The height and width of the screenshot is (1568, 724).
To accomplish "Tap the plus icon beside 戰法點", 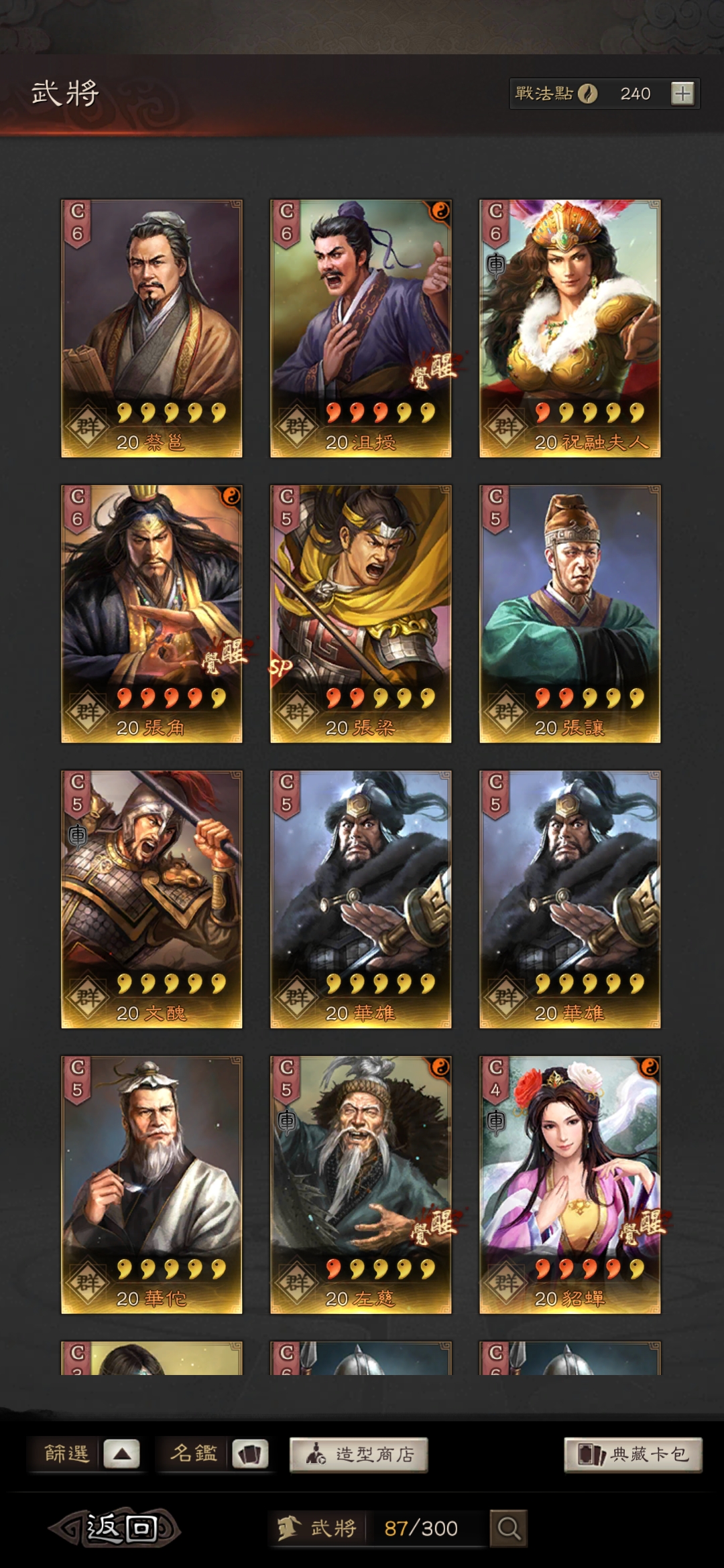I will pyautogui.click(x=682, y=94).
